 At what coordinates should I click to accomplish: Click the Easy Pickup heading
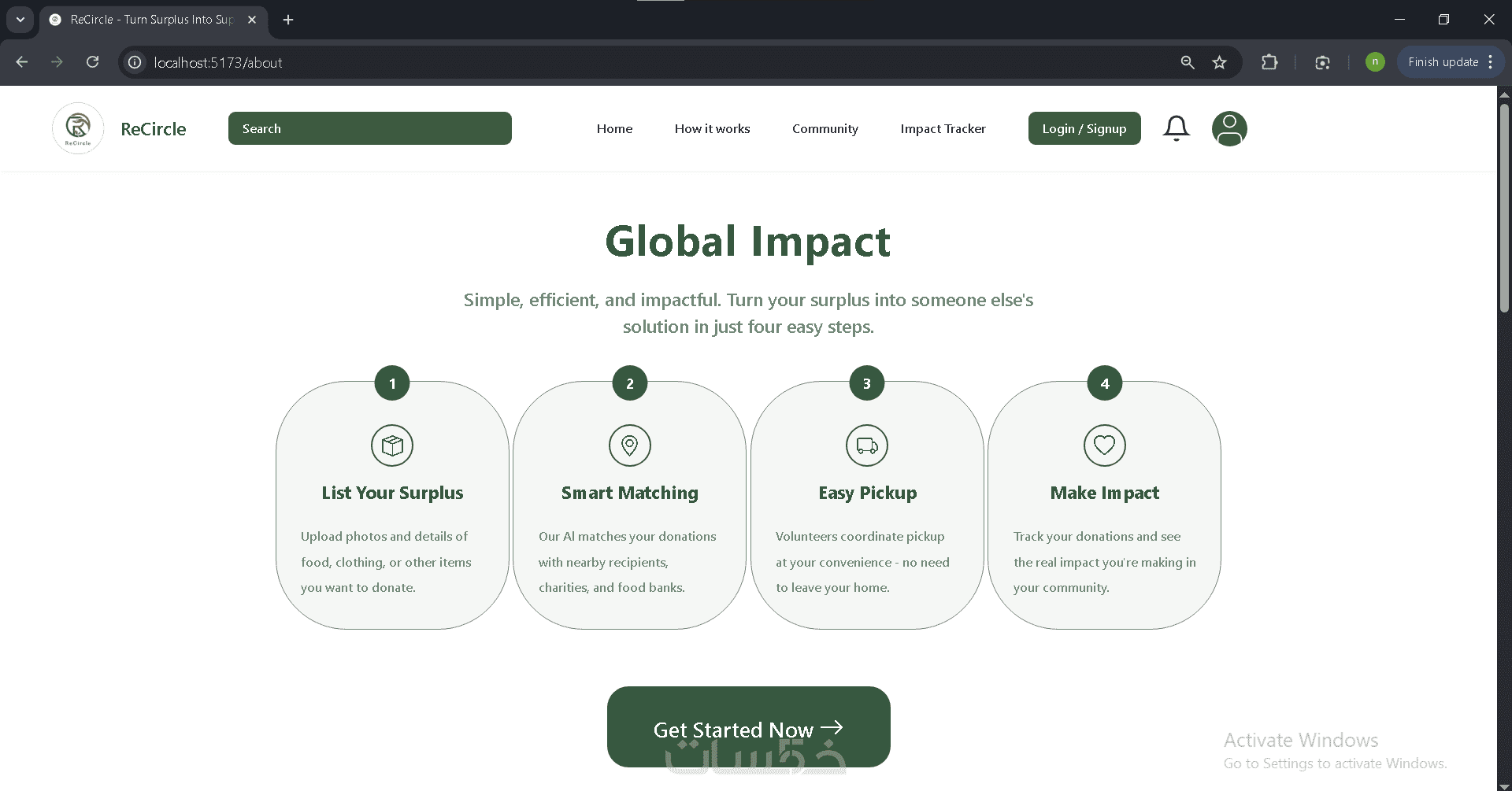pyautogui.click(x=867, y=493)
